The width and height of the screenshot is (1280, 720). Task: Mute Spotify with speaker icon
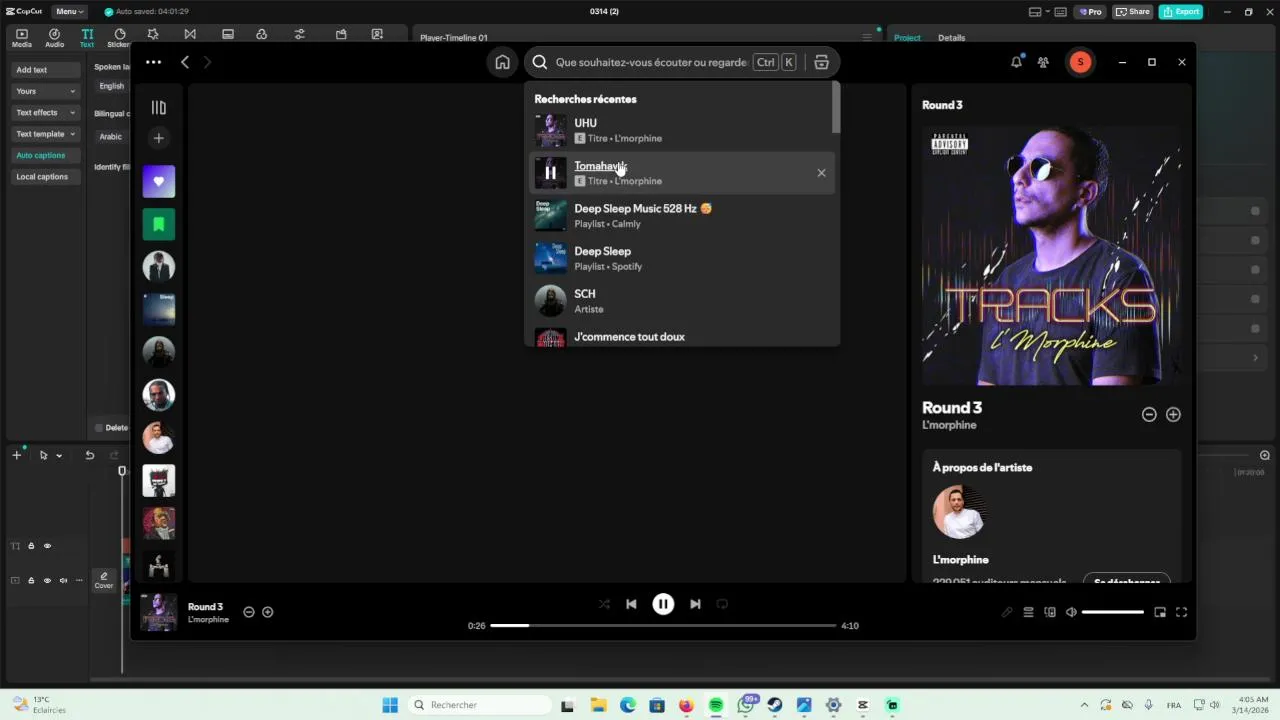click(x=1071, y=612)
